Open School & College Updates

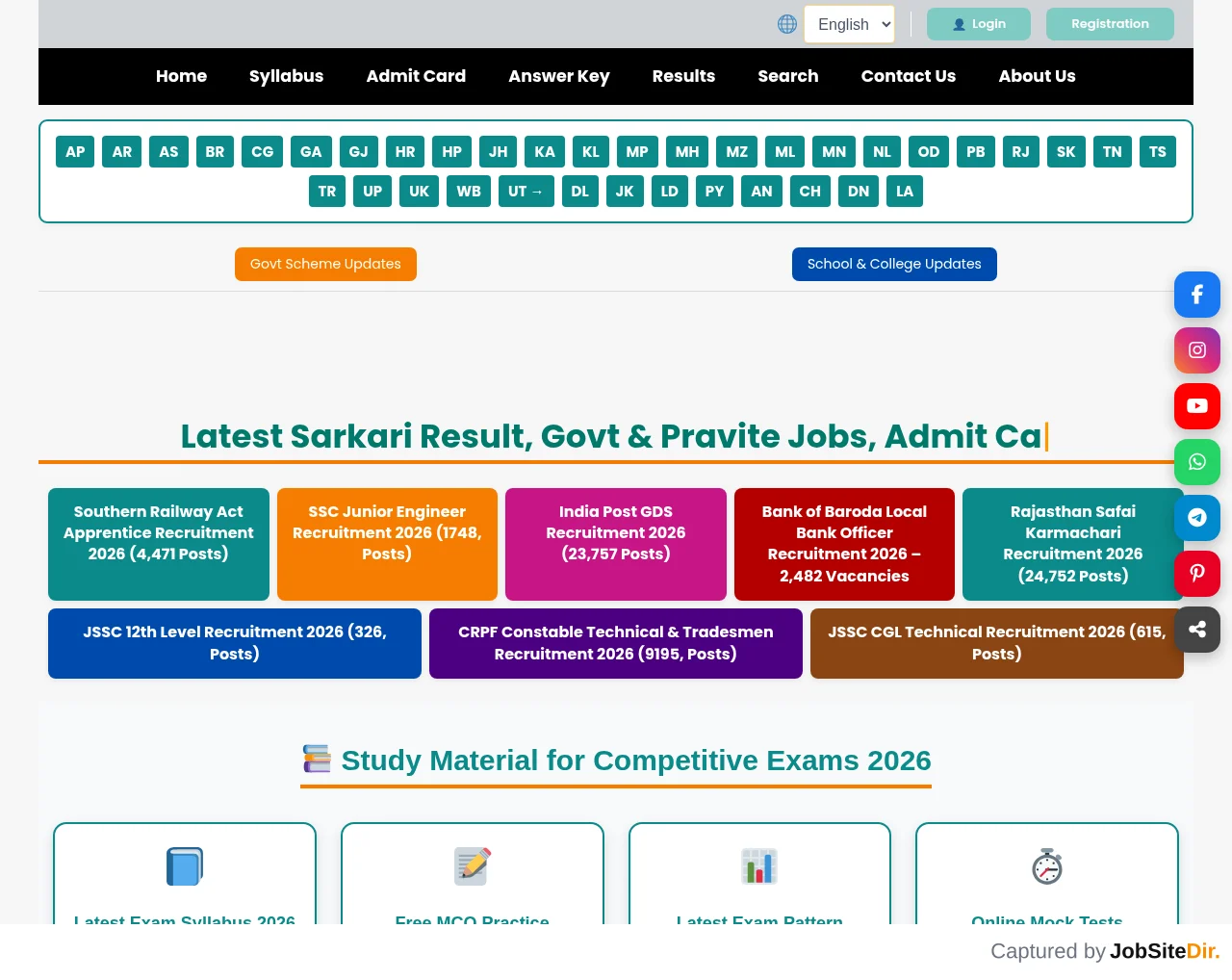(x=894, y=264)
